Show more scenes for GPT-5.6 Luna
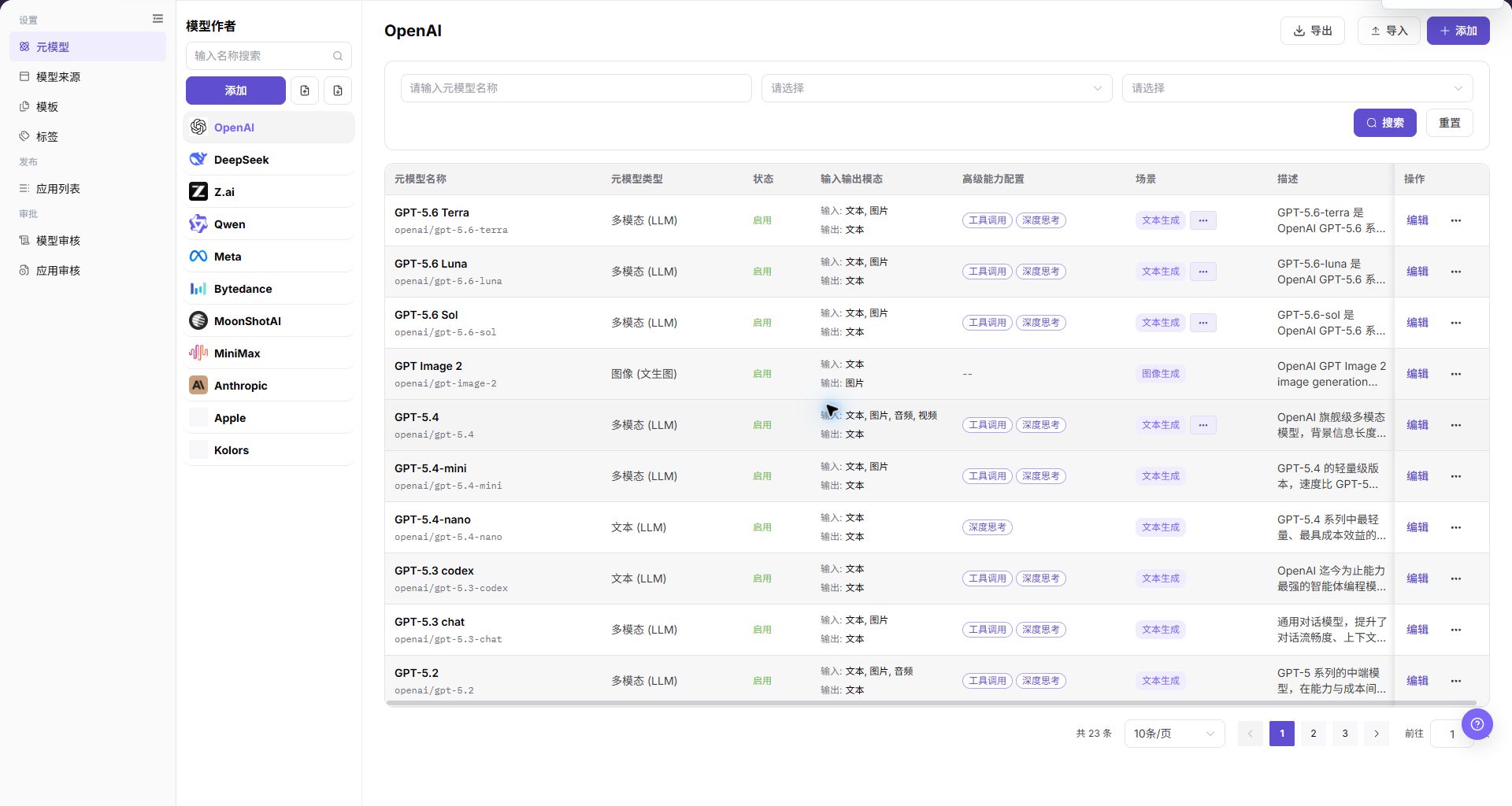Screen dimensions: 1512x806 (1203, 272)
